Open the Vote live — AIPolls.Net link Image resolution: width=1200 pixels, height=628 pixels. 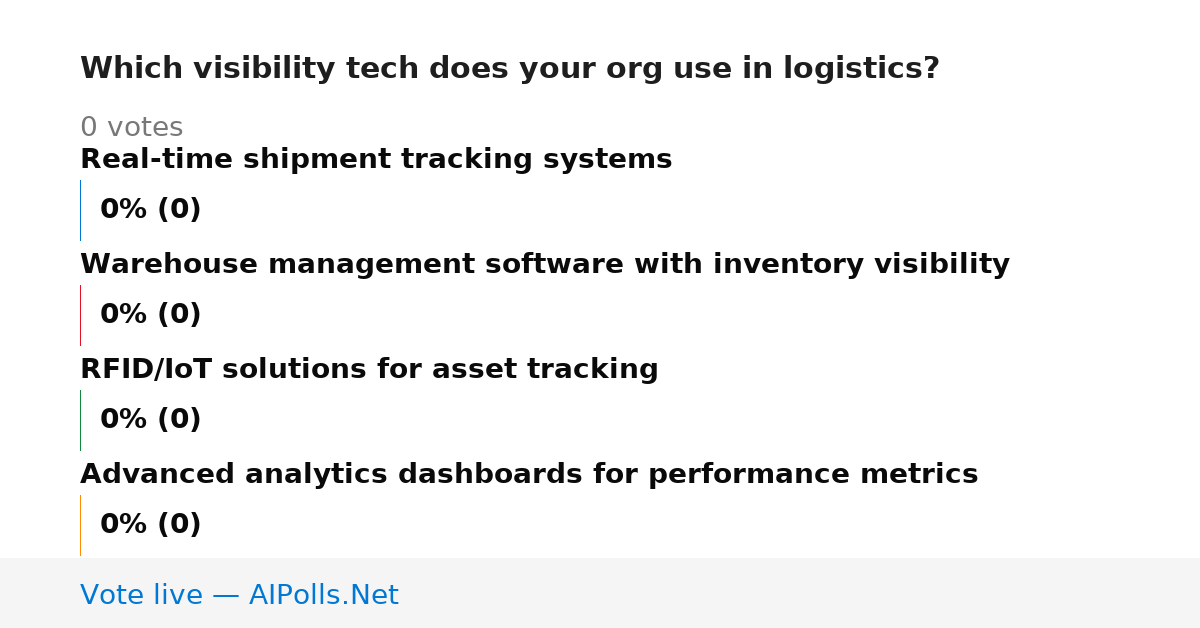coord(239,595)
